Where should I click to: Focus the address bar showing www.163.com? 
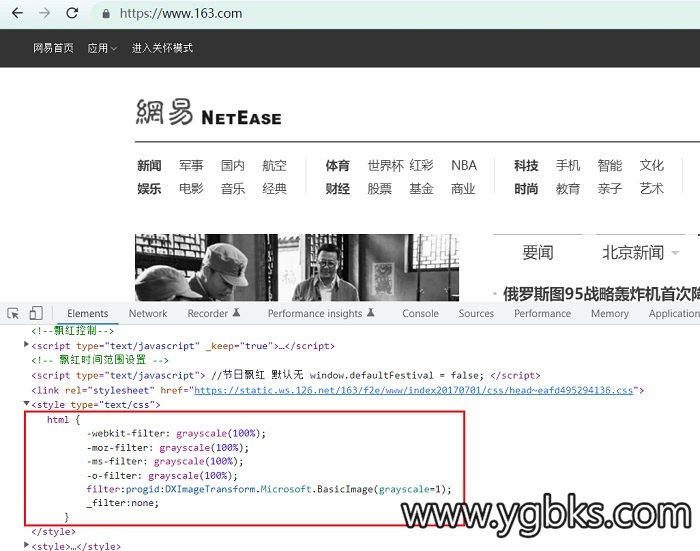pyautogui.click(x=181, y=13)
